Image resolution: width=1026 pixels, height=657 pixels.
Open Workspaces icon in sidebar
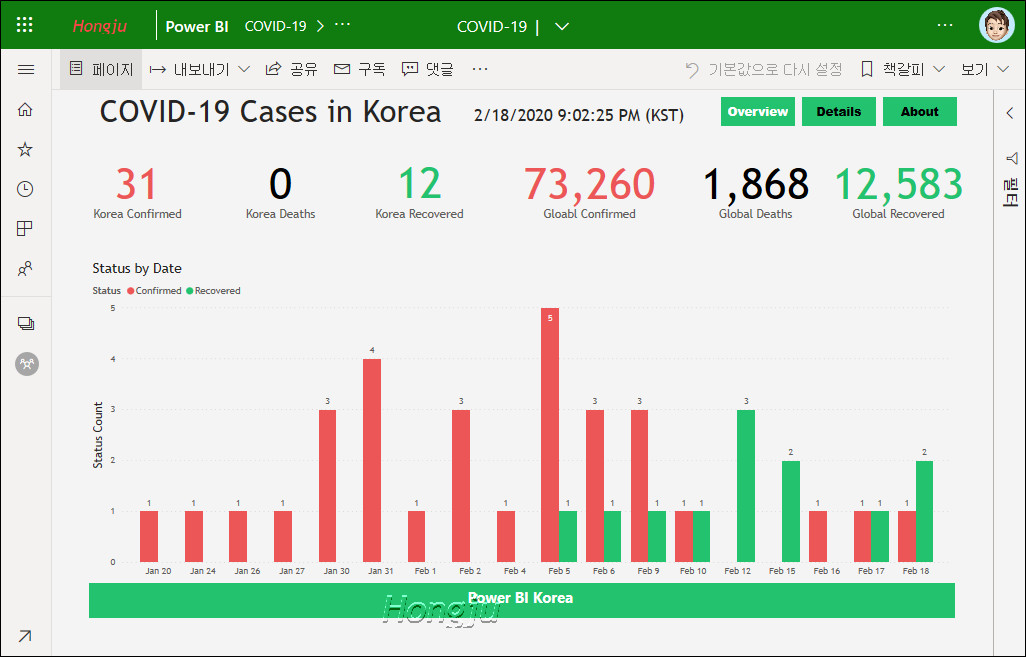click(x=26, y=323)
